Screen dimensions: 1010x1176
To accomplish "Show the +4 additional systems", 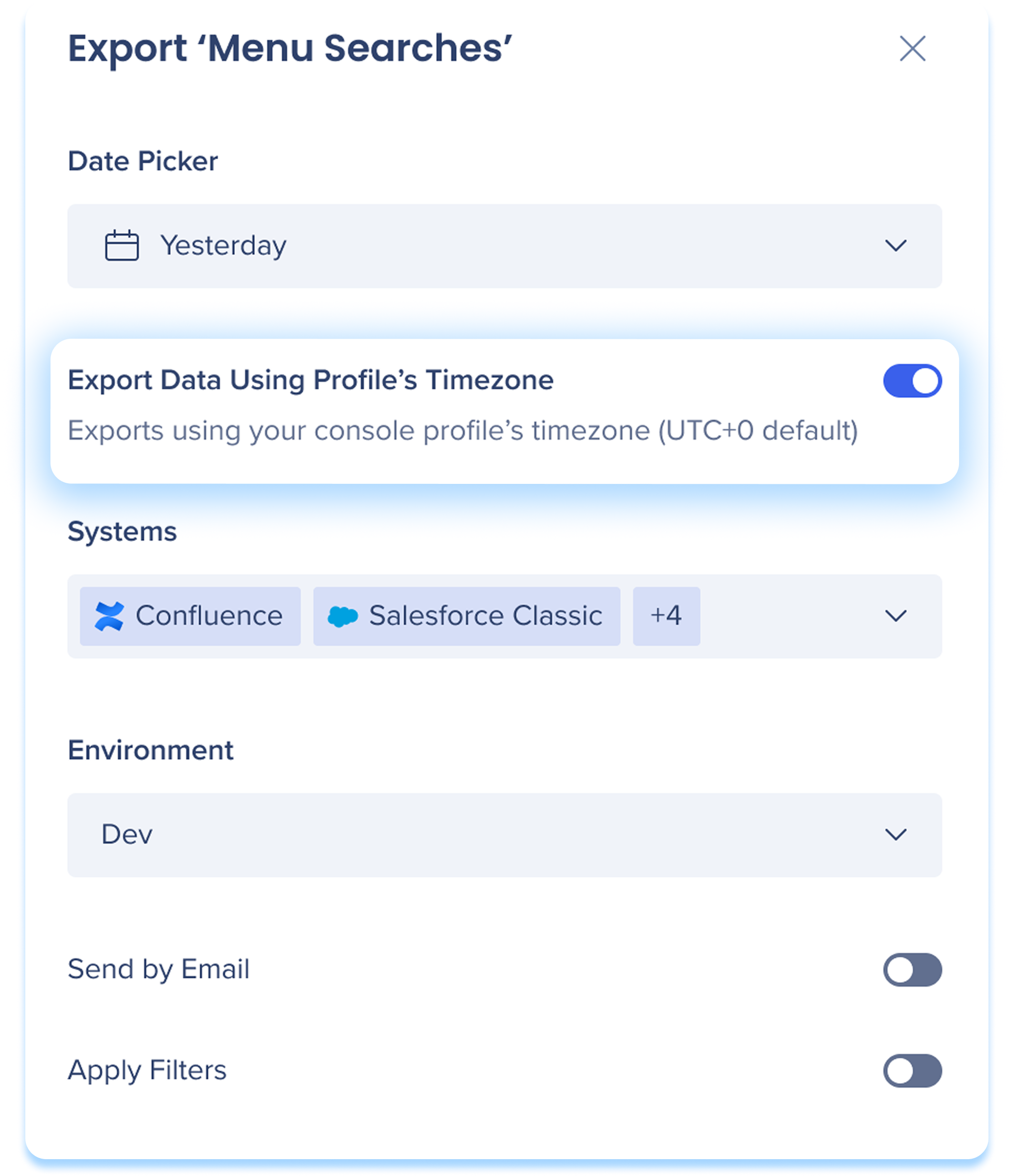I will click(x=666, y=616).
